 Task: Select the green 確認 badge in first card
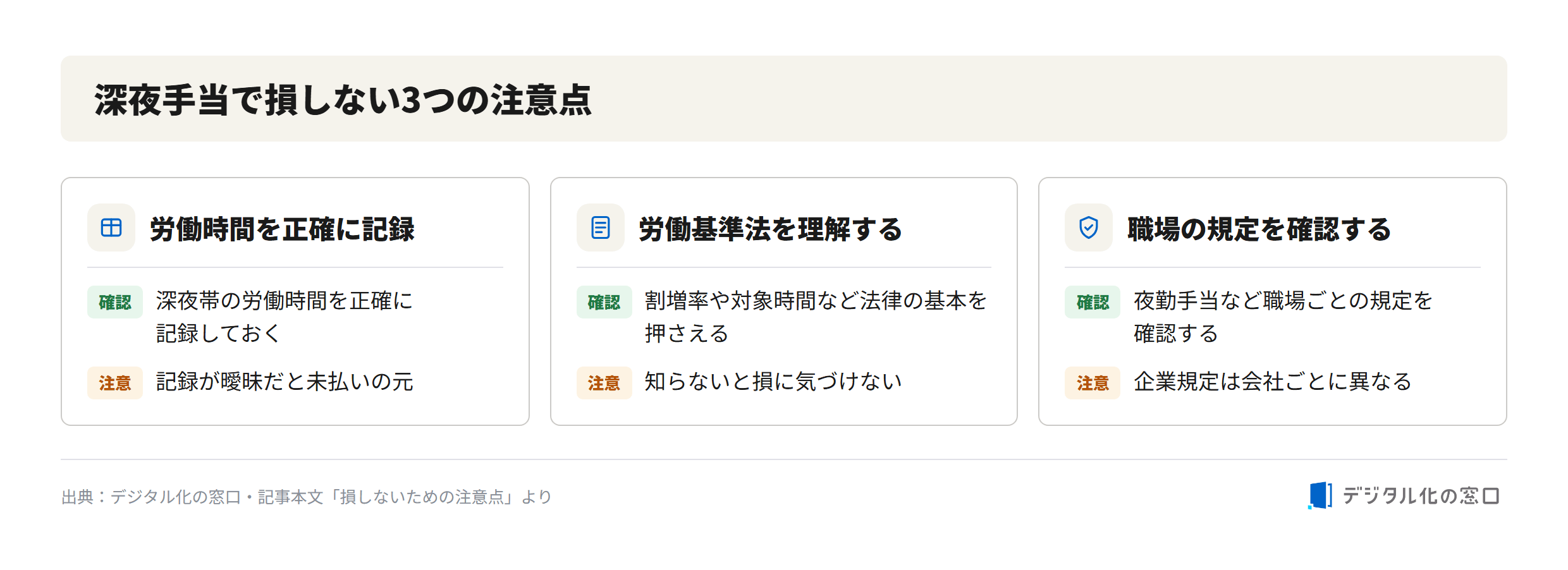click(x=115, y=302)
